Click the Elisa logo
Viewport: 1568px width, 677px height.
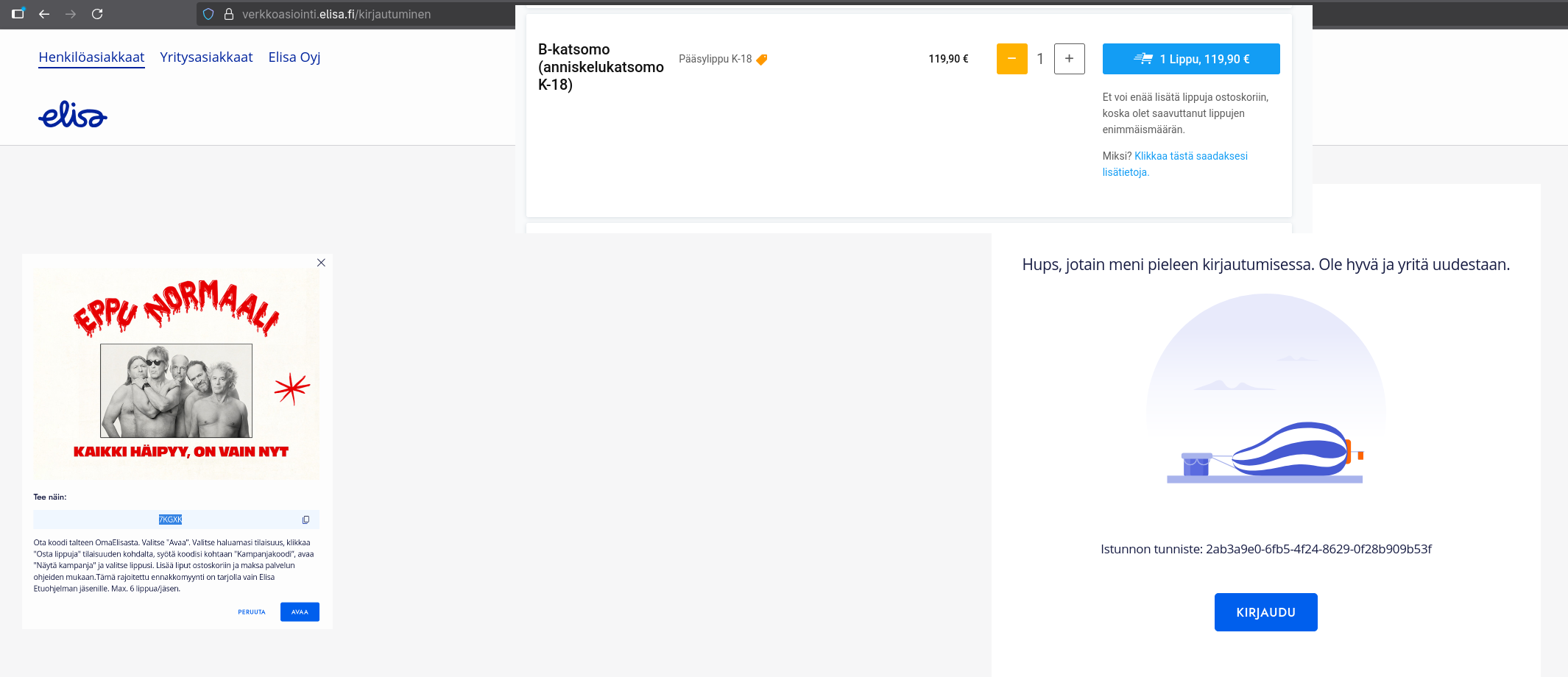pyautogui.click(x=73, y=115)
